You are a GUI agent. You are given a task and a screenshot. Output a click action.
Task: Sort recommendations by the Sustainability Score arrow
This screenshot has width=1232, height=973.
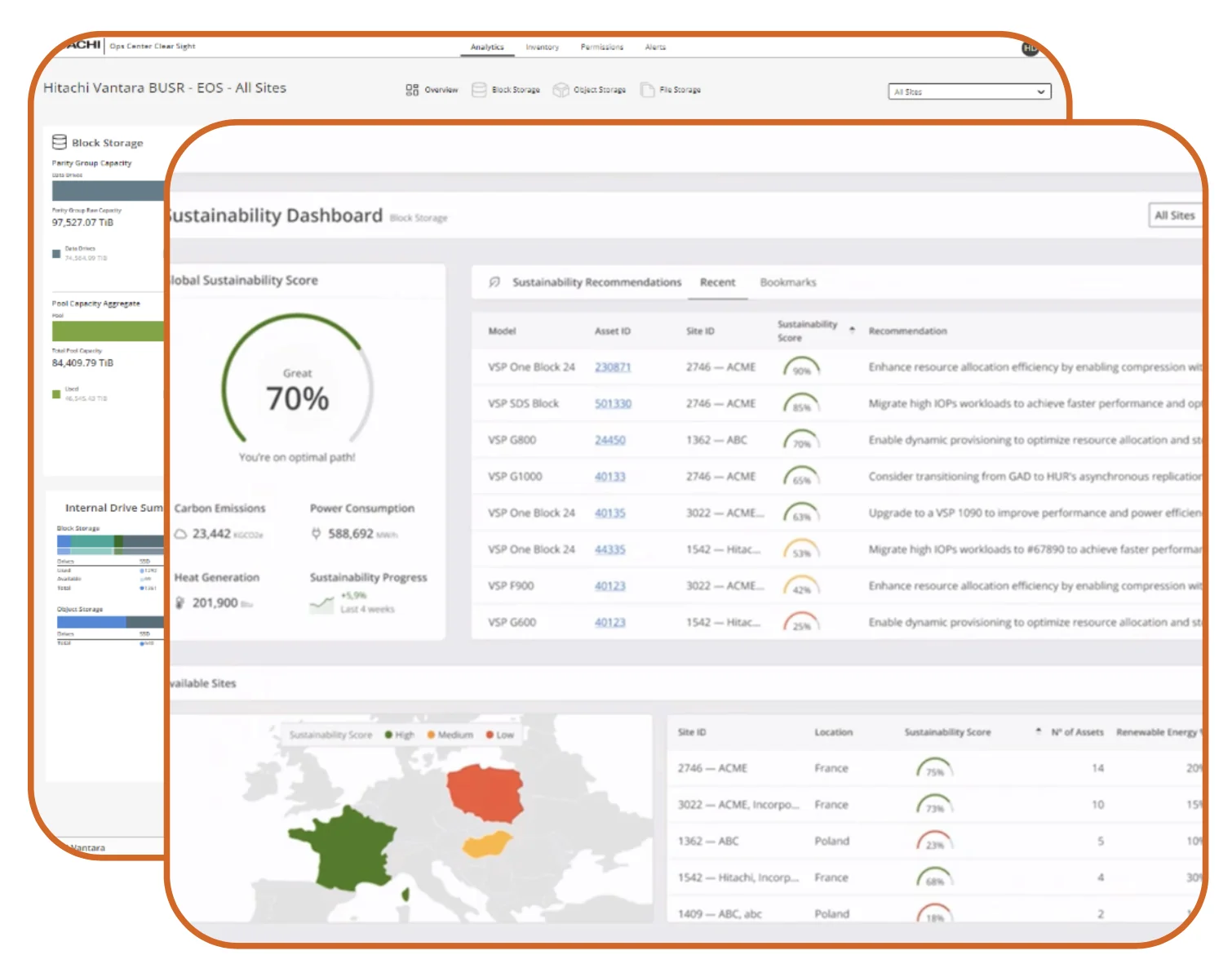click(852, 331)
